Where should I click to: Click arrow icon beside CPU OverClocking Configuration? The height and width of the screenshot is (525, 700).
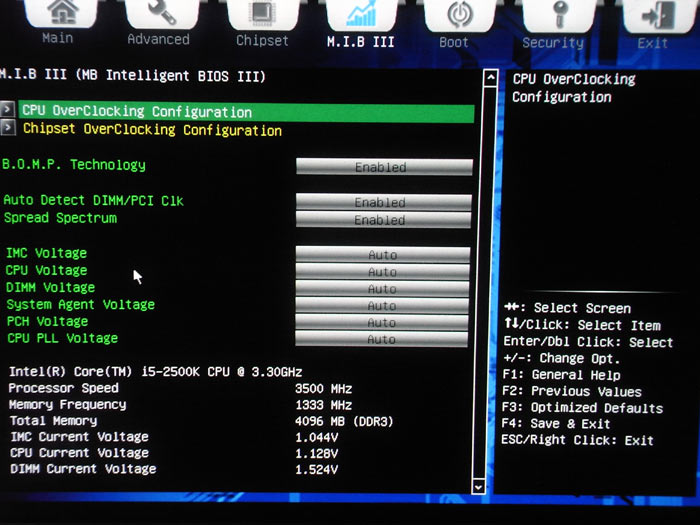tap(7, 109)
